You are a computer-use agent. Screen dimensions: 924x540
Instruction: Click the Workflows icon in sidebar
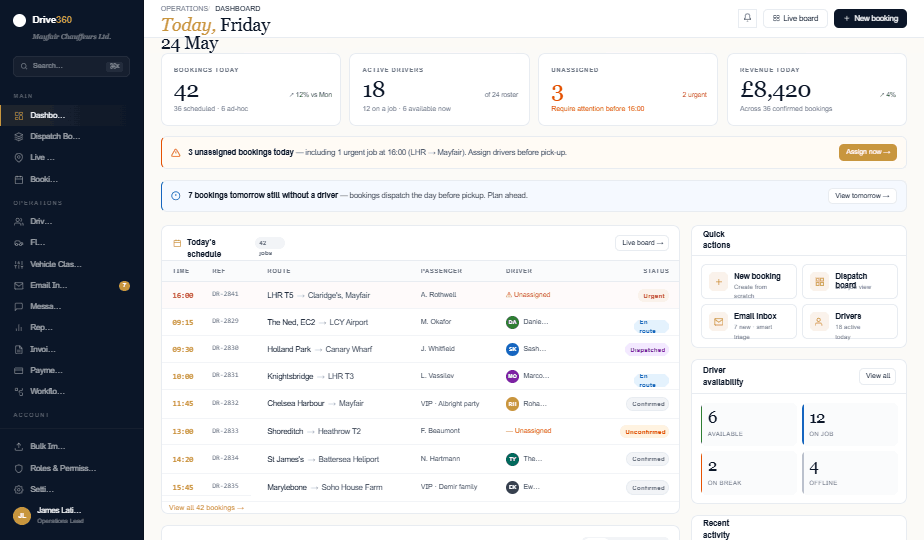click(19, 391)
